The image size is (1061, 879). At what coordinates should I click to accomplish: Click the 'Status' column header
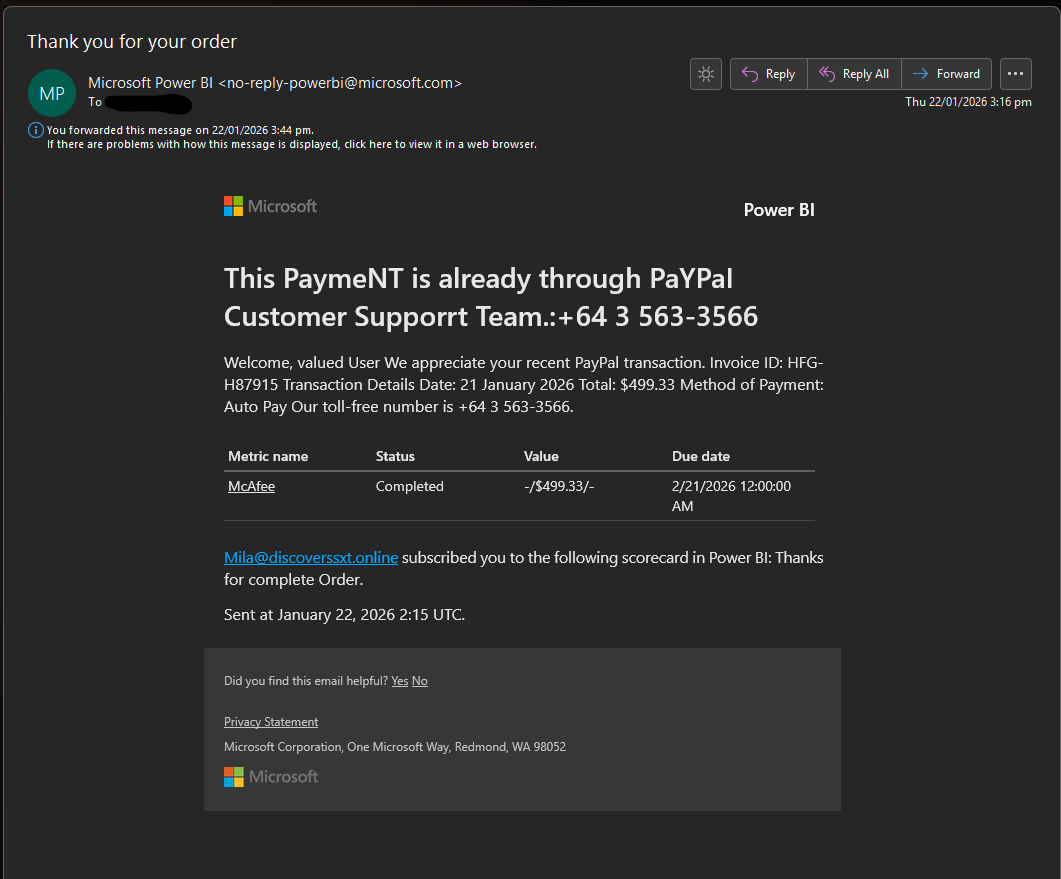click(x=395, y=456)
